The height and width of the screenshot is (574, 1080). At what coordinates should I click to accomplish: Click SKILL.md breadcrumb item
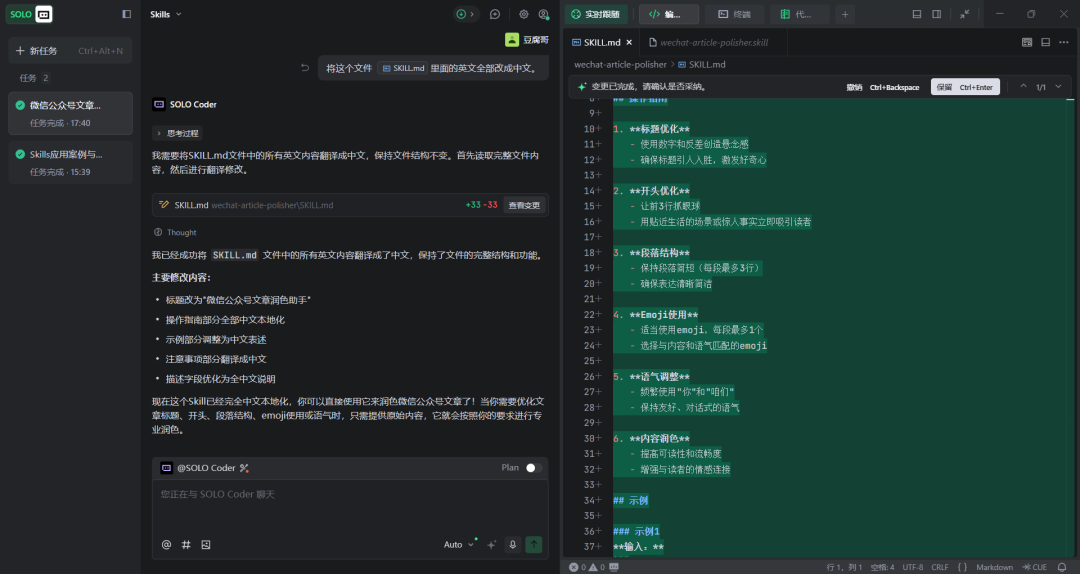pos(702,64)
